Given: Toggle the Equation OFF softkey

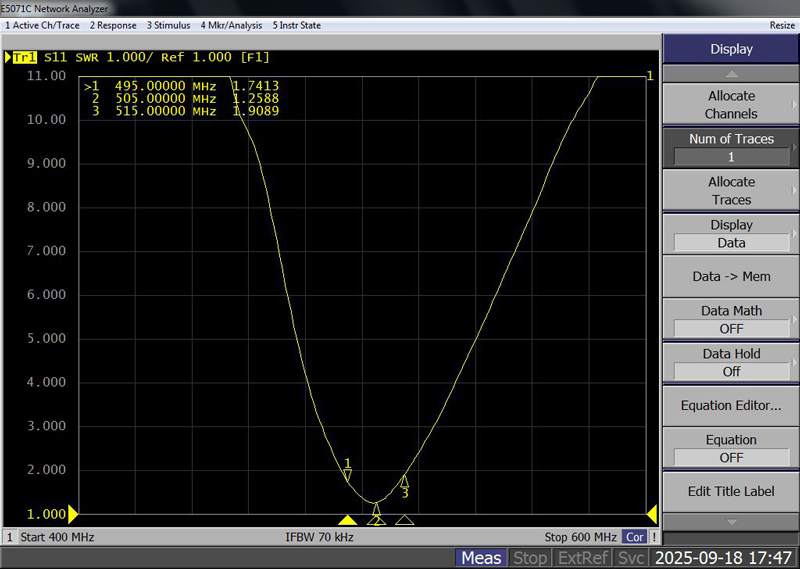Looking at the screenshot, I should pyautogui.click(x=731, y=448).
